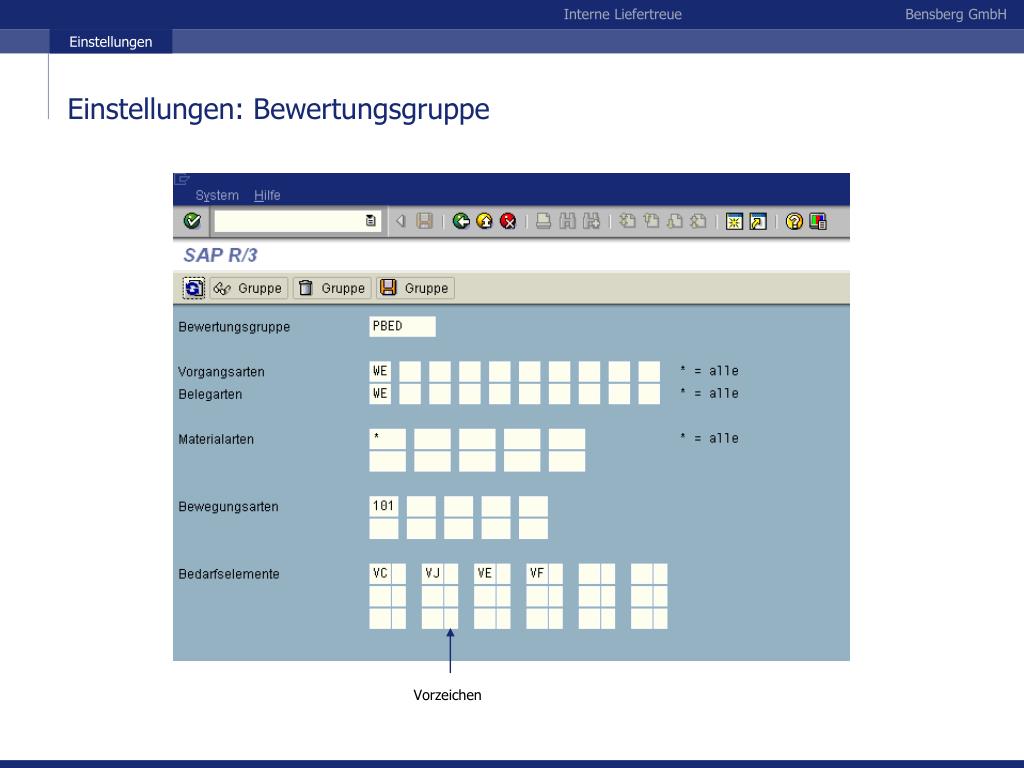Viewport: 1024px width, 768px height.
Task: Click the Materialarten label
Action: point(216,440)
